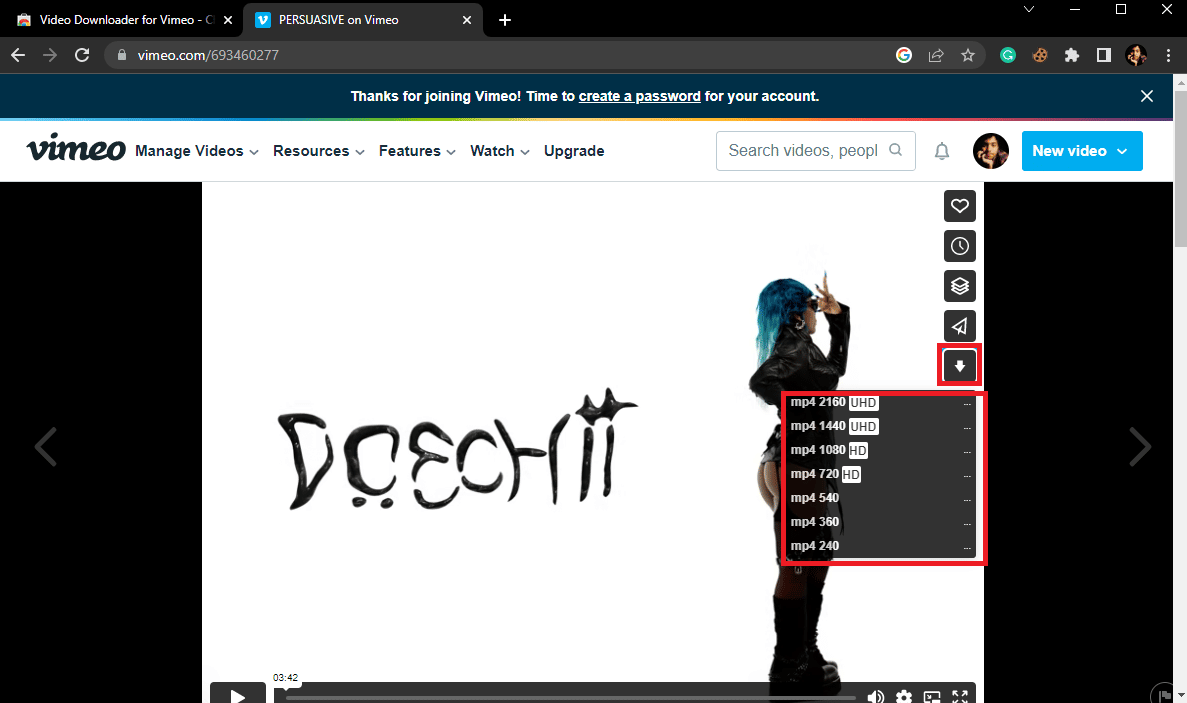This screenshot has width=1187, height=703.
Task: Add video to Watch Later clock icon
Action: pos(959,246)
